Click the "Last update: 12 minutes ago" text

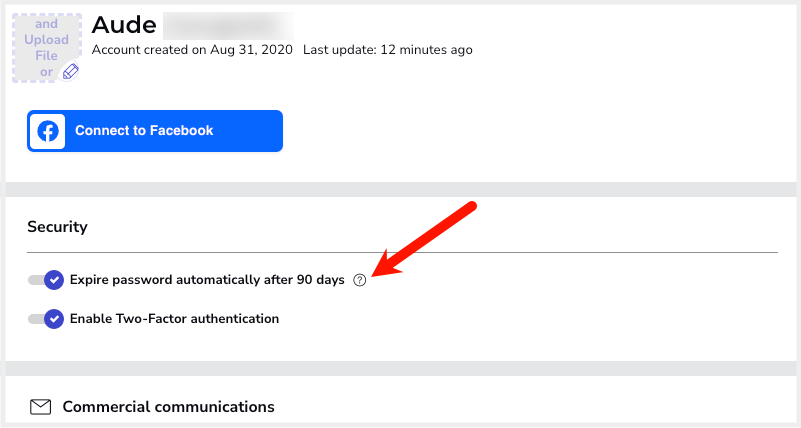point(388,50)
